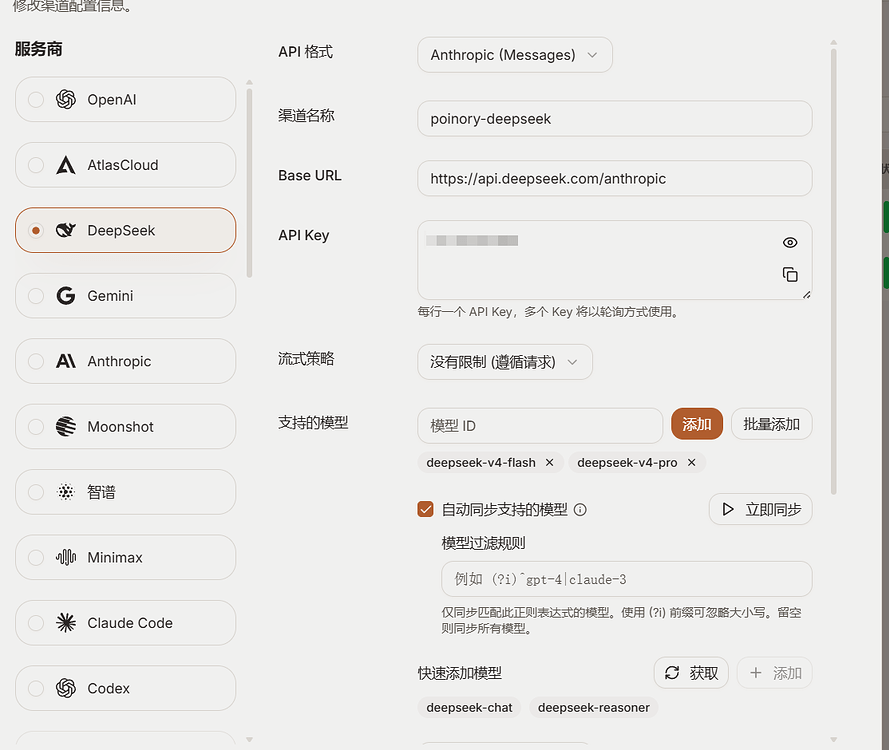Click the provider list scrollbar thumb
The image size is (889, 750).
249,183
